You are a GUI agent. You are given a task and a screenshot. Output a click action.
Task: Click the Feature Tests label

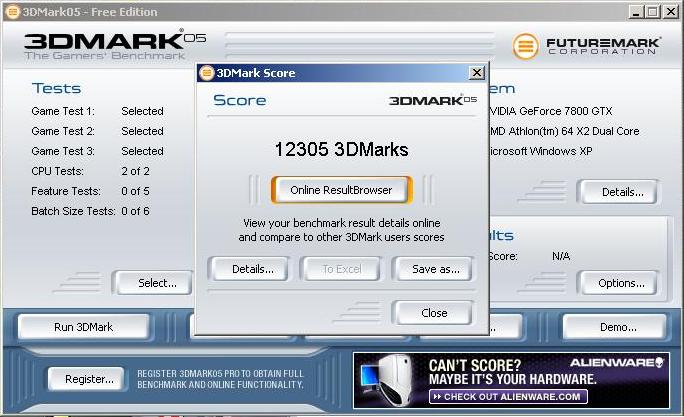tap(66, 191)
